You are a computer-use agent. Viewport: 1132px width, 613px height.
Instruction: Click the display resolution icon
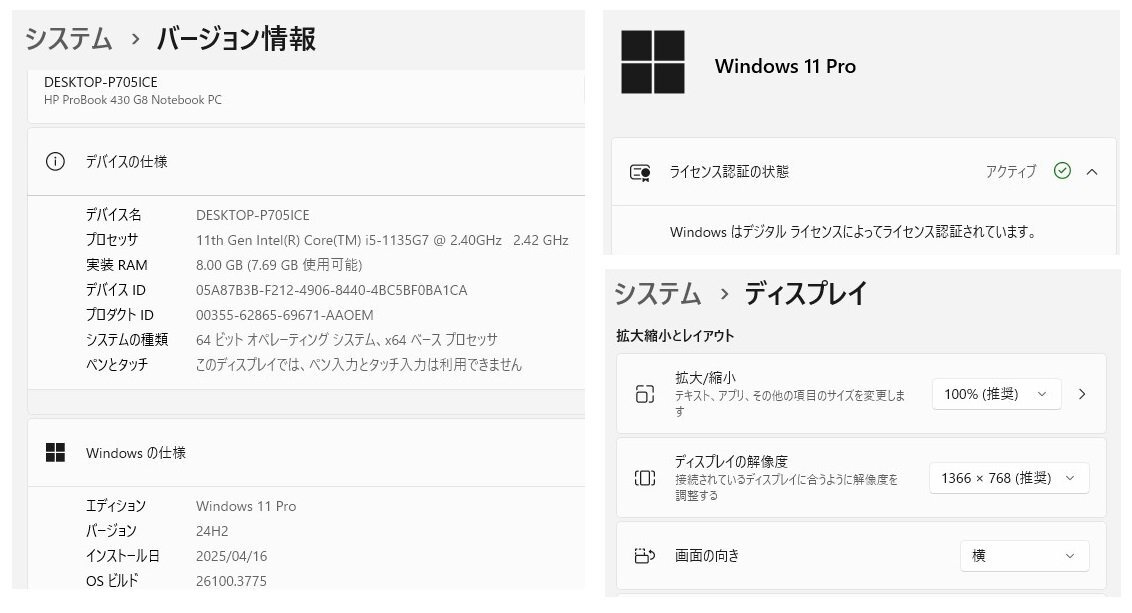645,478
